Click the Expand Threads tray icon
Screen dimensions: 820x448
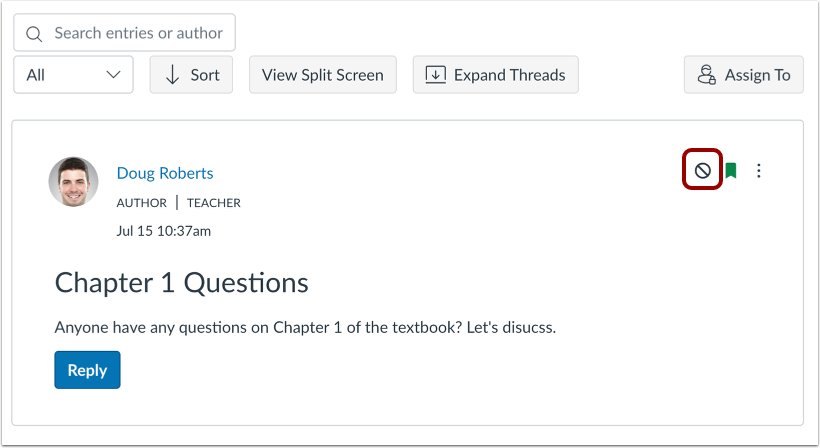tap(435, 75)
